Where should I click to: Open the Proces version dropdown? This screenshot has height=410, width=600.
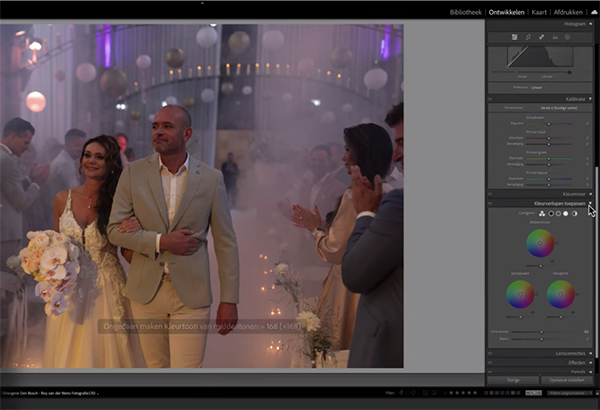561,108
